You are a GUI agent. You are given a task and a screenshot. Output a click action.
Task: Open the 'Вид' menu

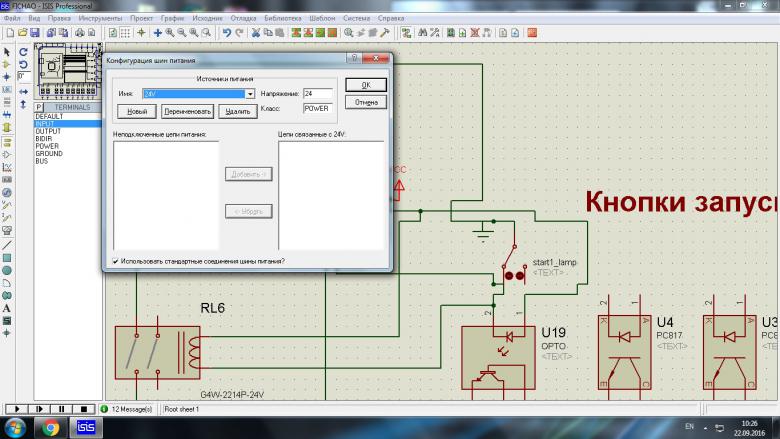tap(34, 18)
